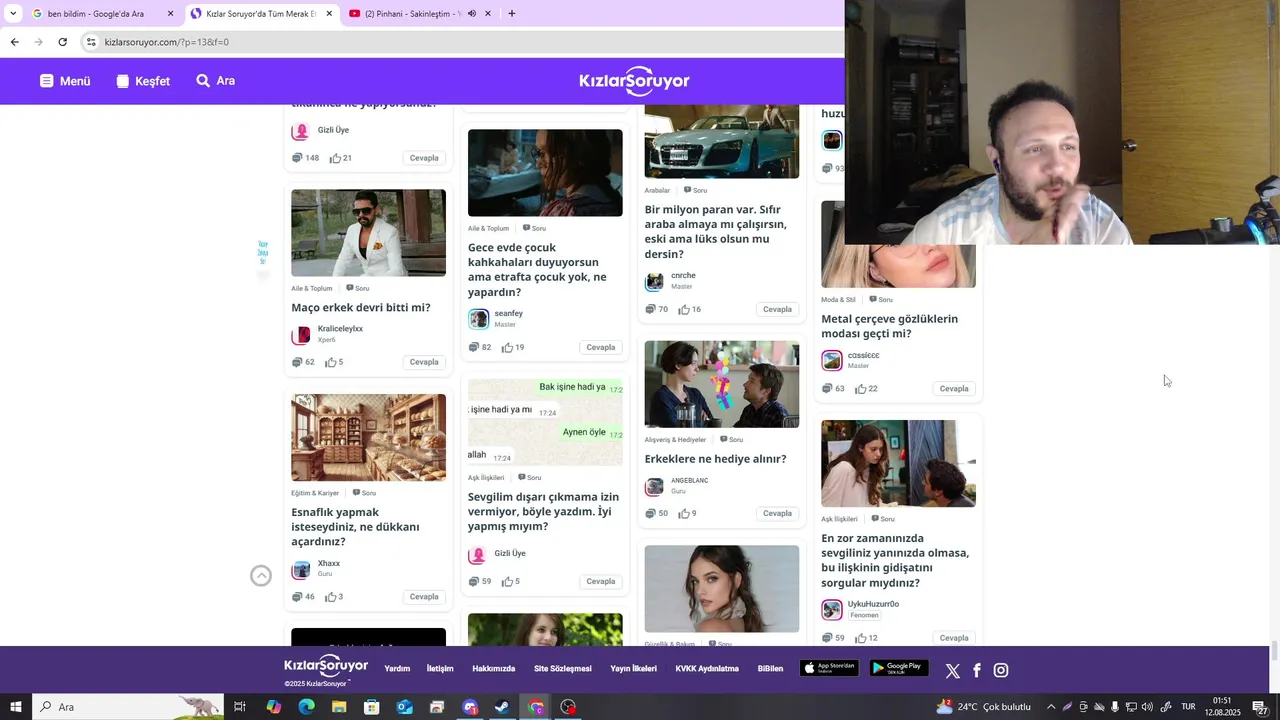Open the blue convertible car thumbnail
Image resolution: width=1280 pixels, height=720 pixels.
click(x=721, y=141)
